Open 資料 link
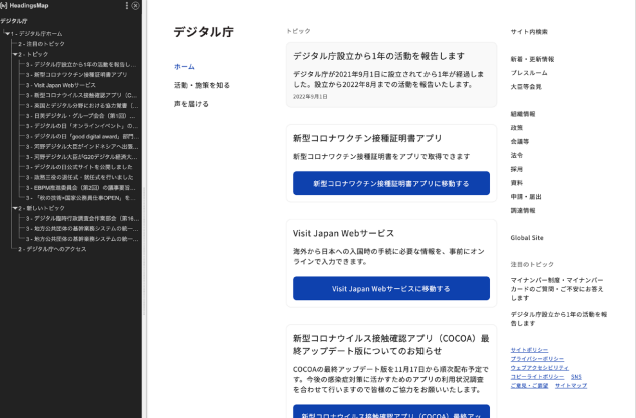 517,183
